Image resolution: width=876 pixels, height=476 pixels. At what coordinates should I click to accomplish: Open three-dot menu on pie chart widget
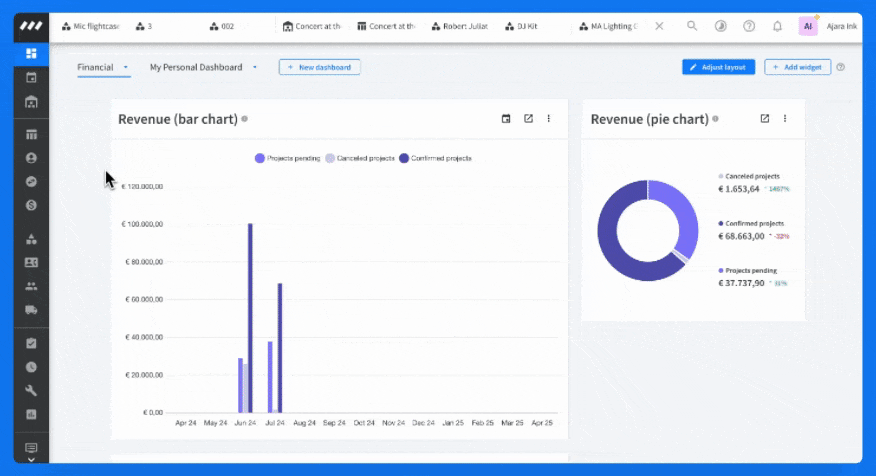point(785,118)
